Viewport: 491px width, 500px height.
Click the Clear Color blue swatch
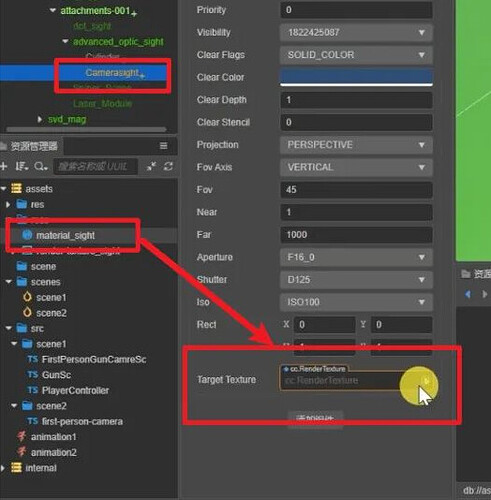(x=356, y=77)
